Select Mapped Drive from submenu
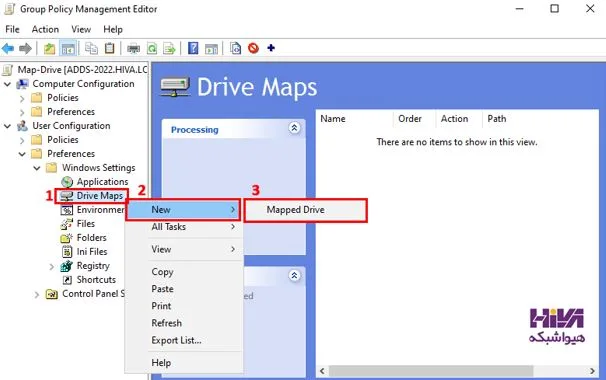This screenshot has height=380, width=606. [306, 210]
